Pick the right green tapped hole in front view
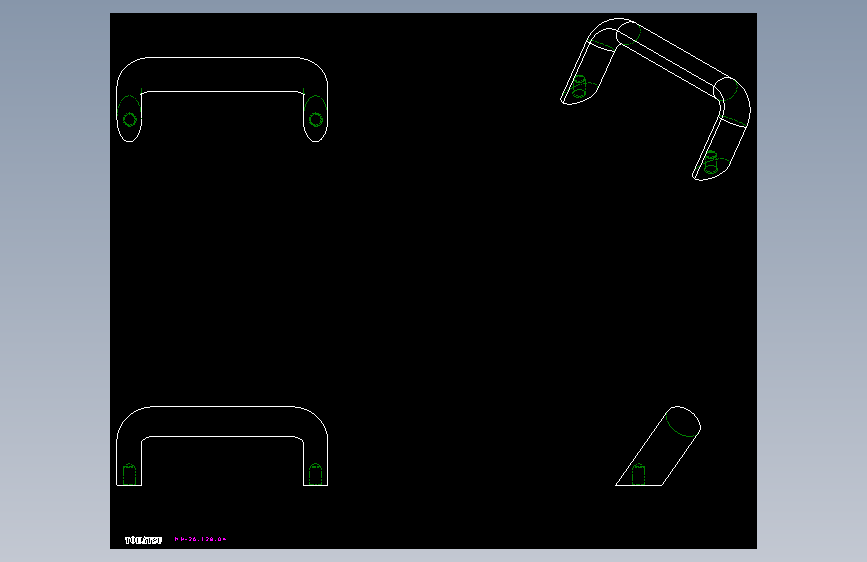 [315, 474]
